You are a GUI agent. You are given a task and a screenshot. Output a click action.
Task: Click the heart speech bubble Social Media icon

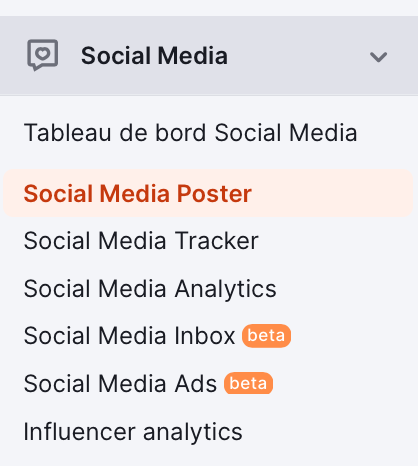tap(43, 55)
